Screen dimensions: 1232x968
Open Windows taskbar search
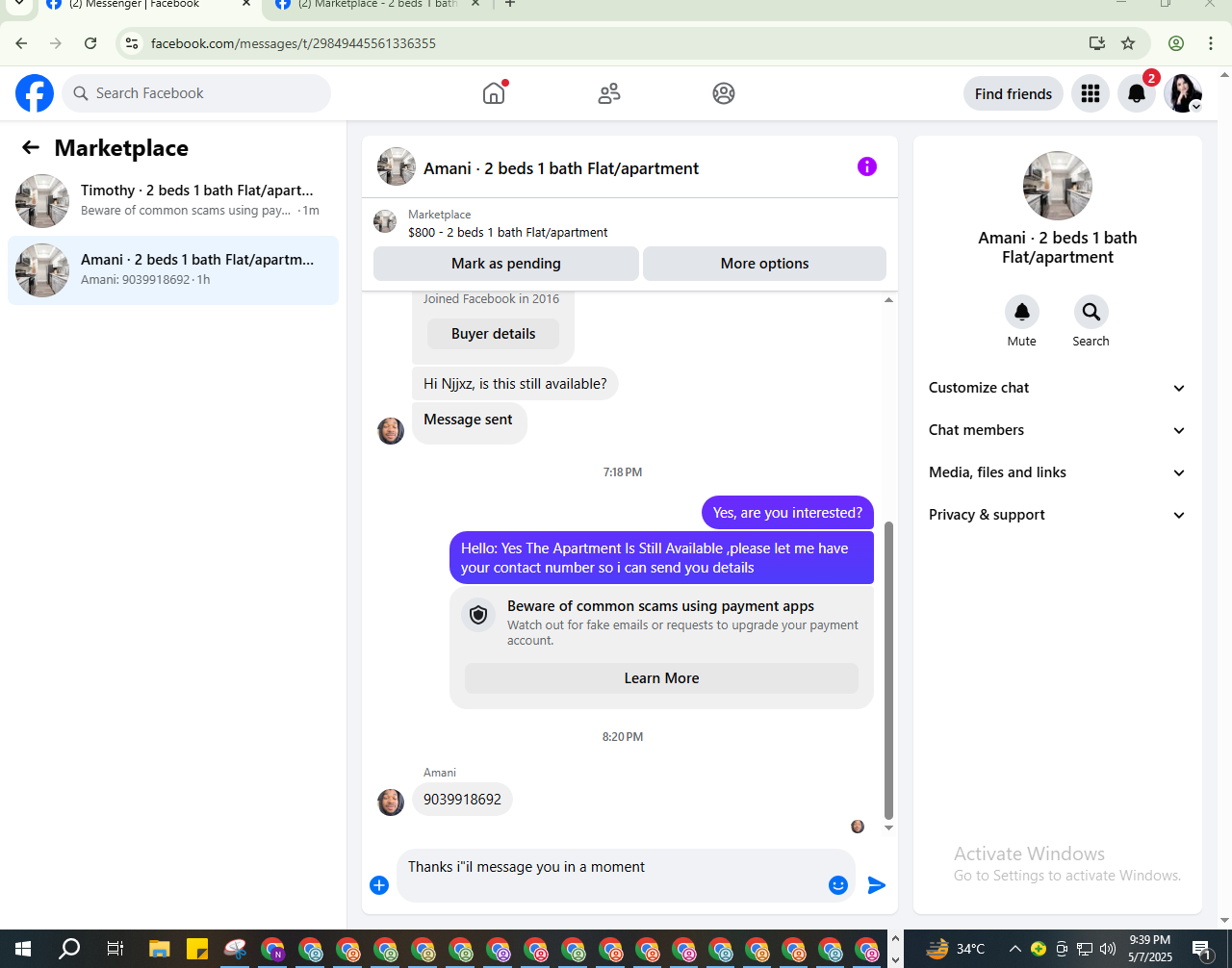(x=69, y=949)
